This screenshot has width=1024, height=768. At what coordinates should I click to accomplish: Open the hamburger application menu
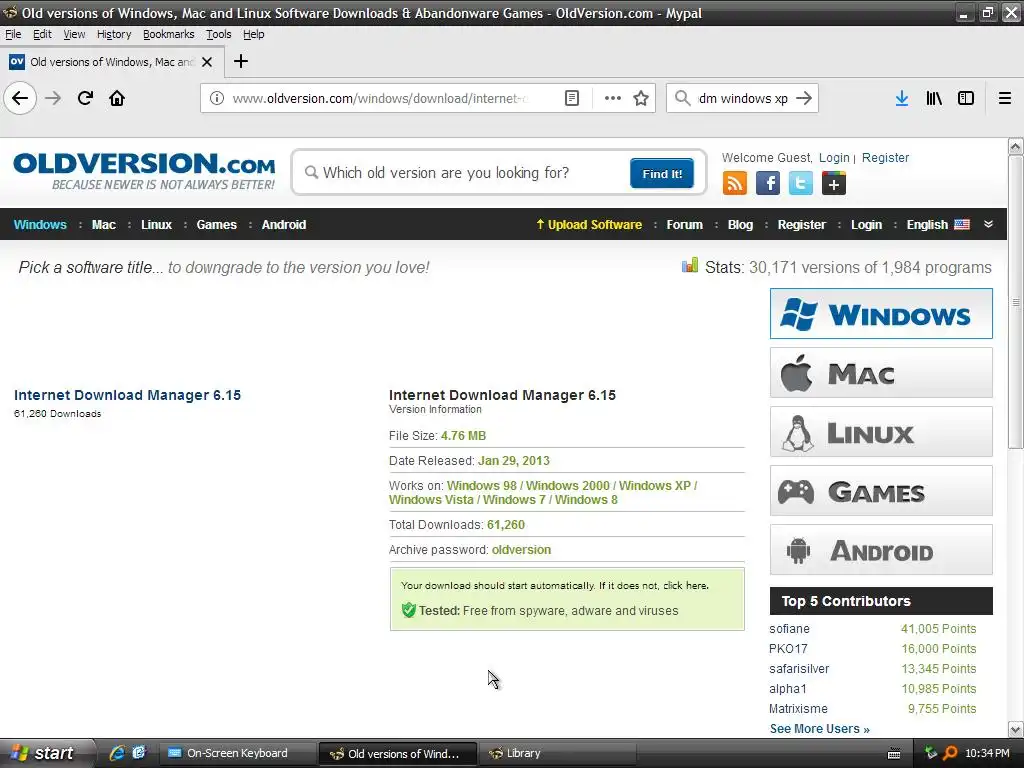click(x=1005, y=99)
